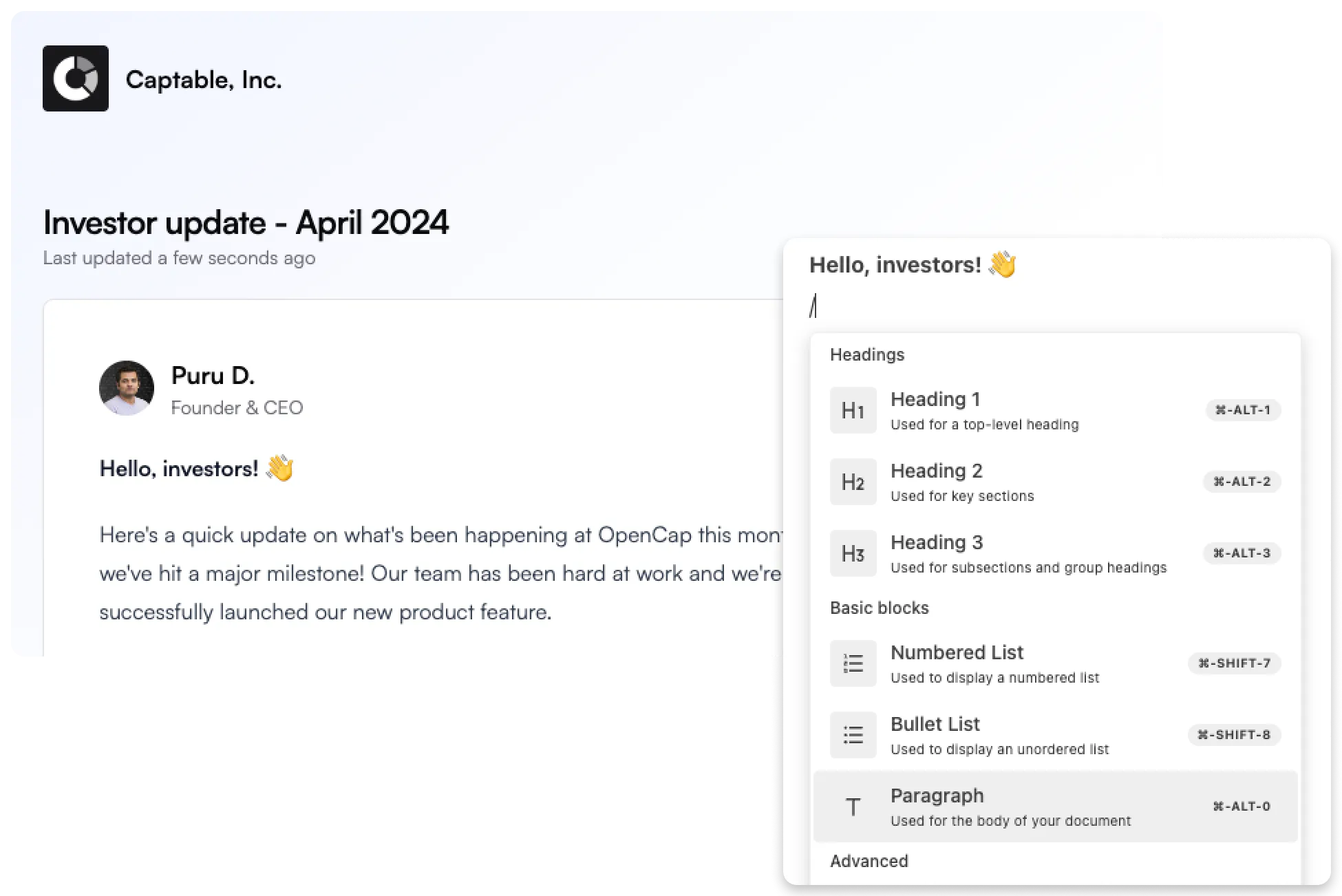Click the Numbered List icon
Image resolution: width=1342 pixels, height=896 pixels.
click(x=853, y=663)
